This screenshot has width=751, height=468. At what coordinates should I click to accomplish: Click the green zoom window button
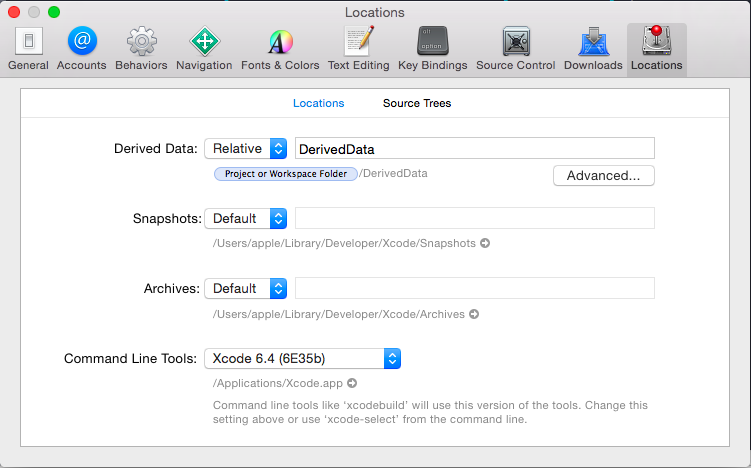54,12
